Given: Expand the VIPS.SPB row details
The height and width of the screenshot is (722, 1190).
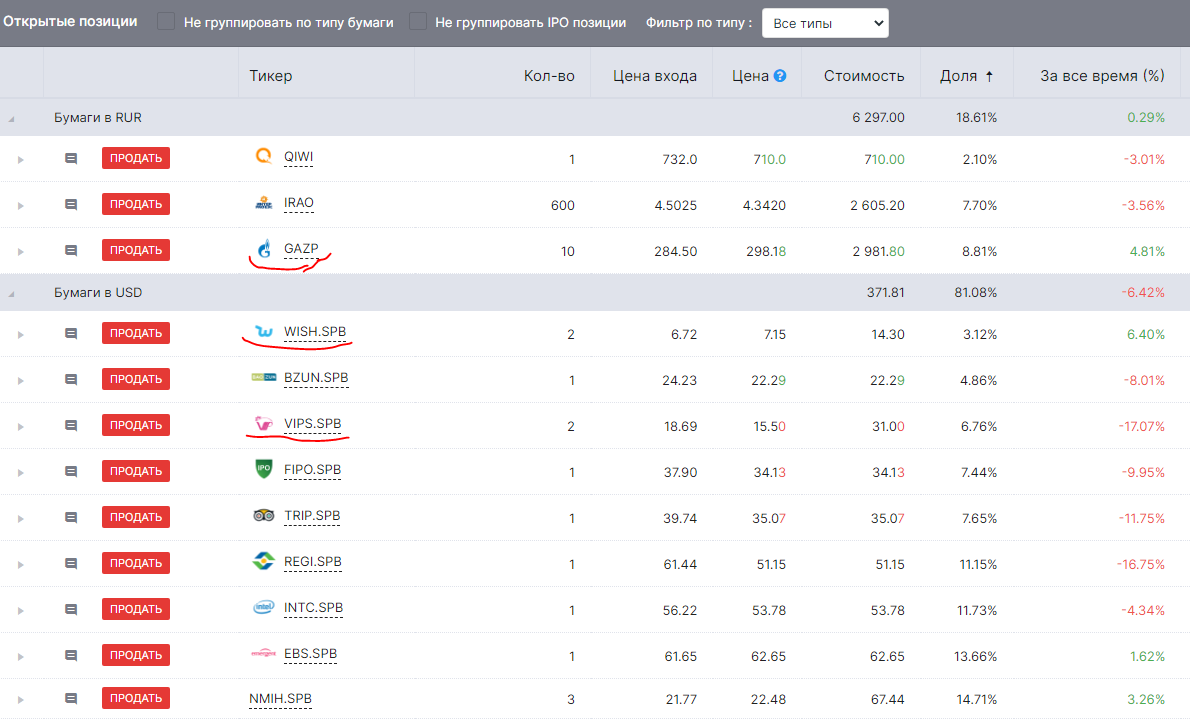Looking at the screenshot, I should pyautogui.click(x=20, y=426).
